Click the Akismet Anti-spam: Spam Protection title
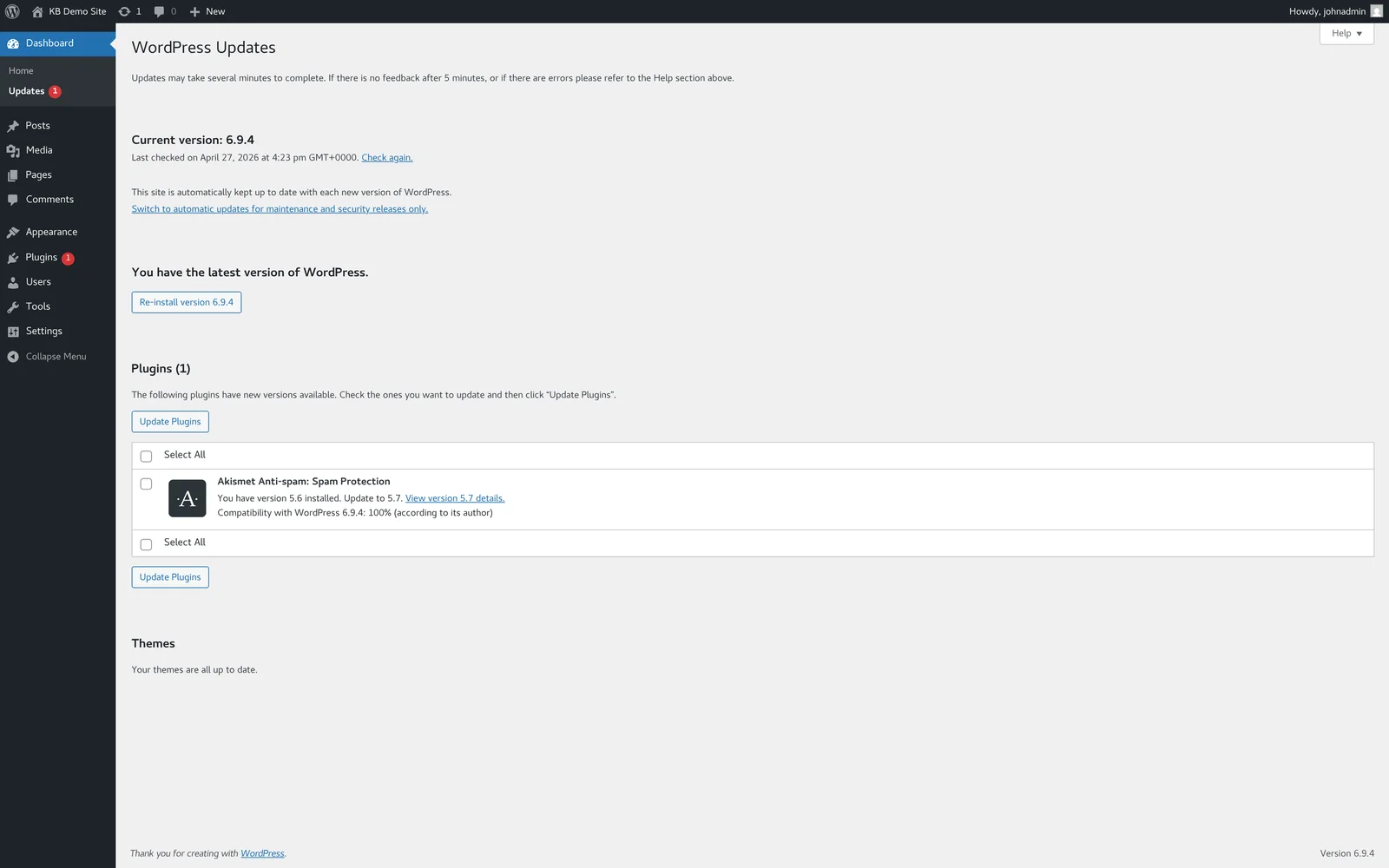Image resolution: width=1389 pixels, height=868 pixels. [x=304, y=482]
